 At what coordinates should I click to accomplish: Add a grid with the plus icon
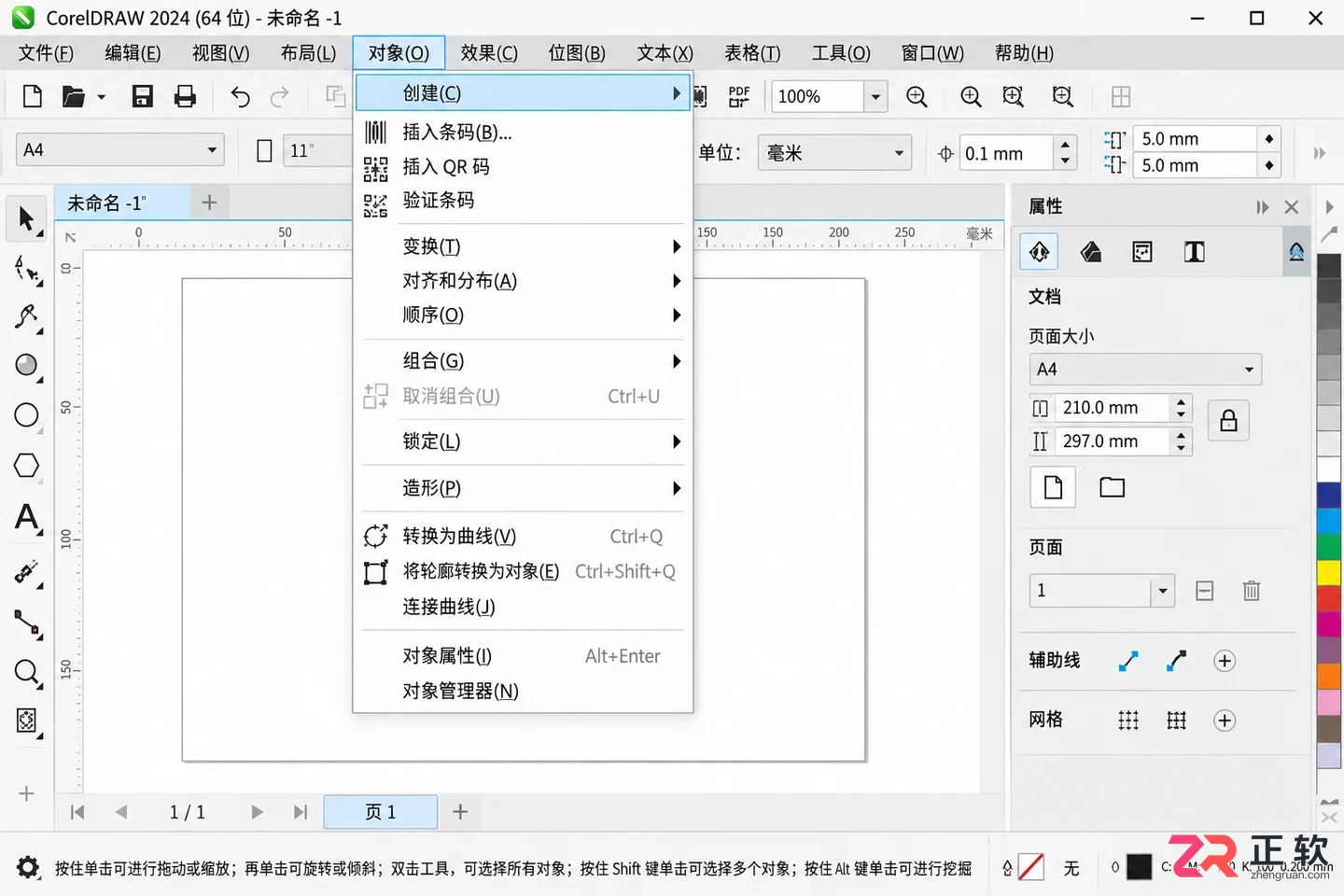(1225, 721)
